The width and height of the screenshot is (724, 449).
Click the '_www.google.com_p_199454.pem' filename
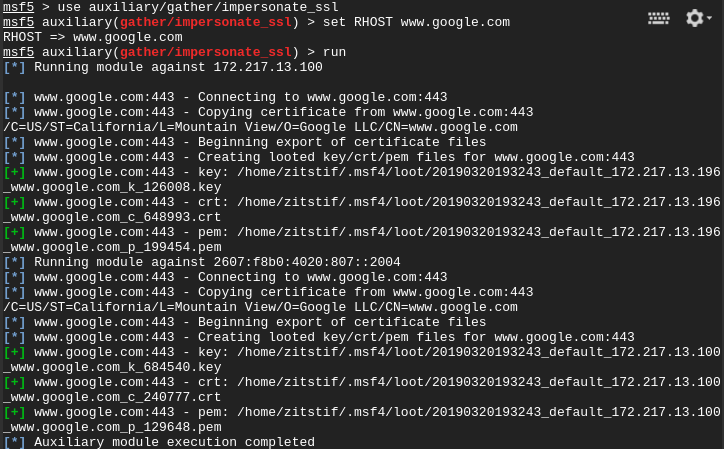[x=112, y=247]
